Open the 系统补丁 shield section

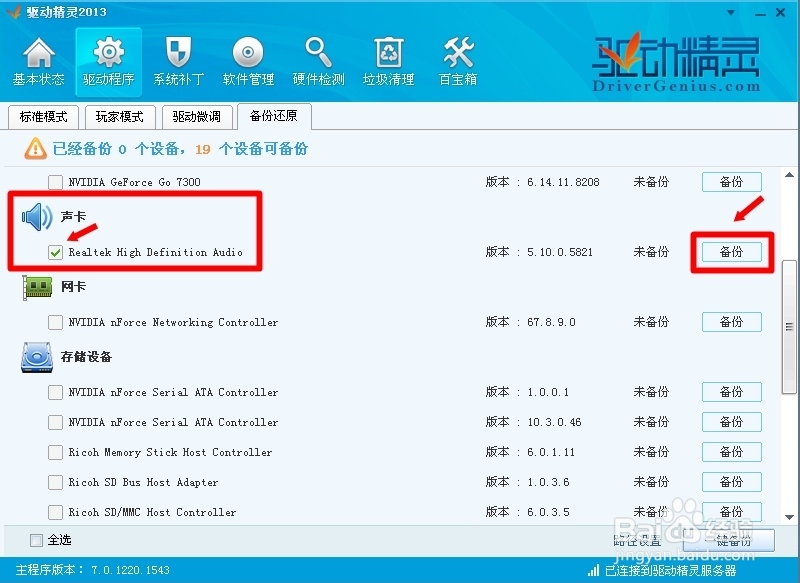click(179, 63)
